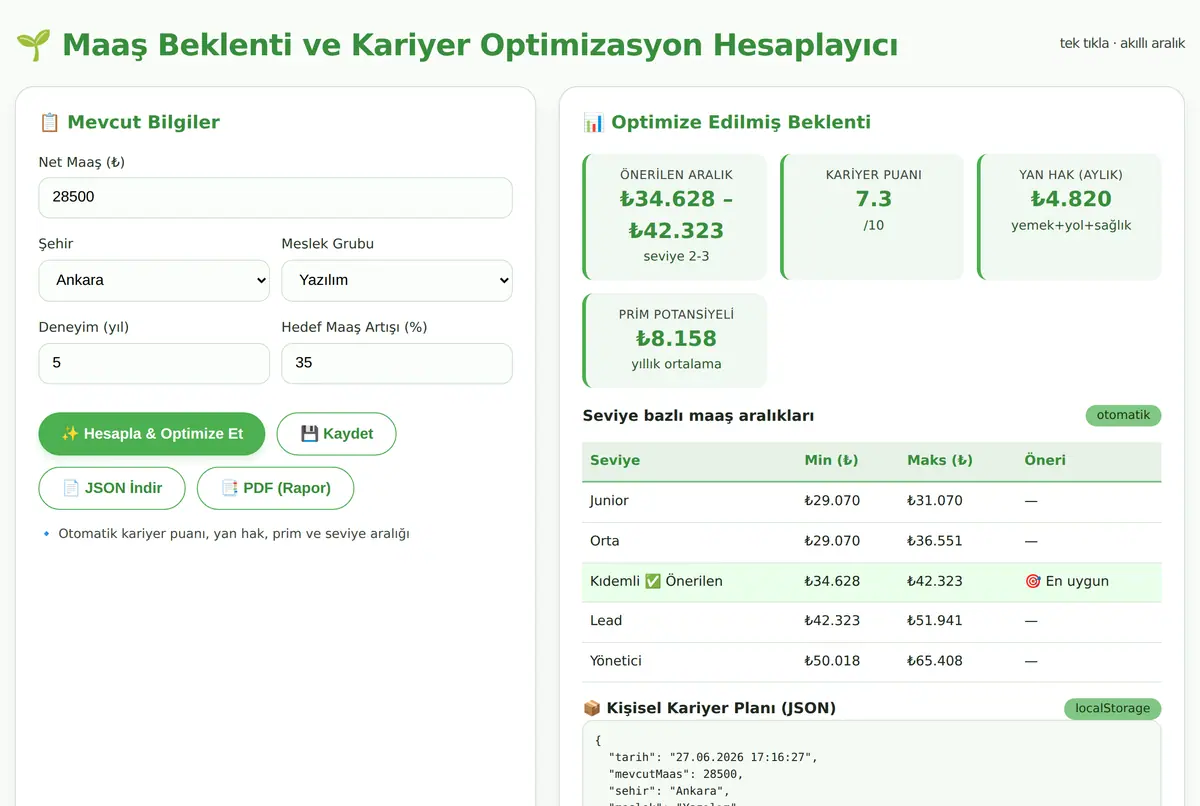Click the green checkmark beside Kıdemli

pos(652,581)
